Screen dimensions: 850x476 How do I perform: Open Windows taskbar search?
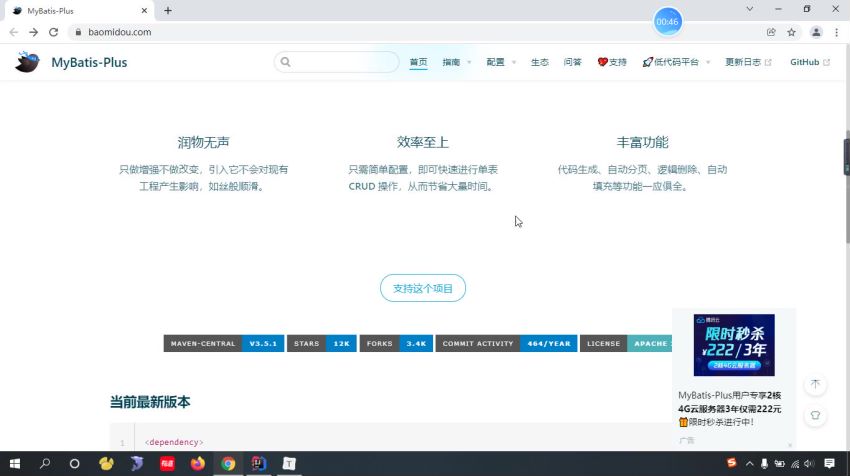(x=45, y=464)
